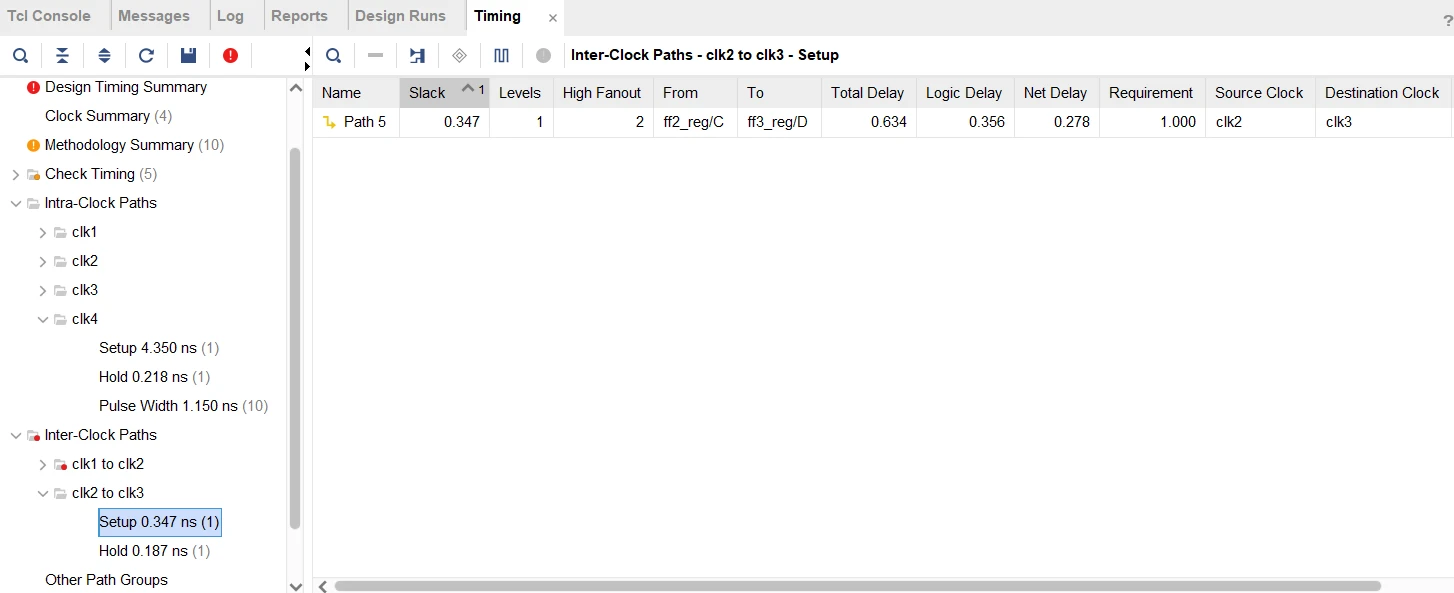Open the Reports tab
Viewport: 1454px width, 593px height.
click(299, 16)
